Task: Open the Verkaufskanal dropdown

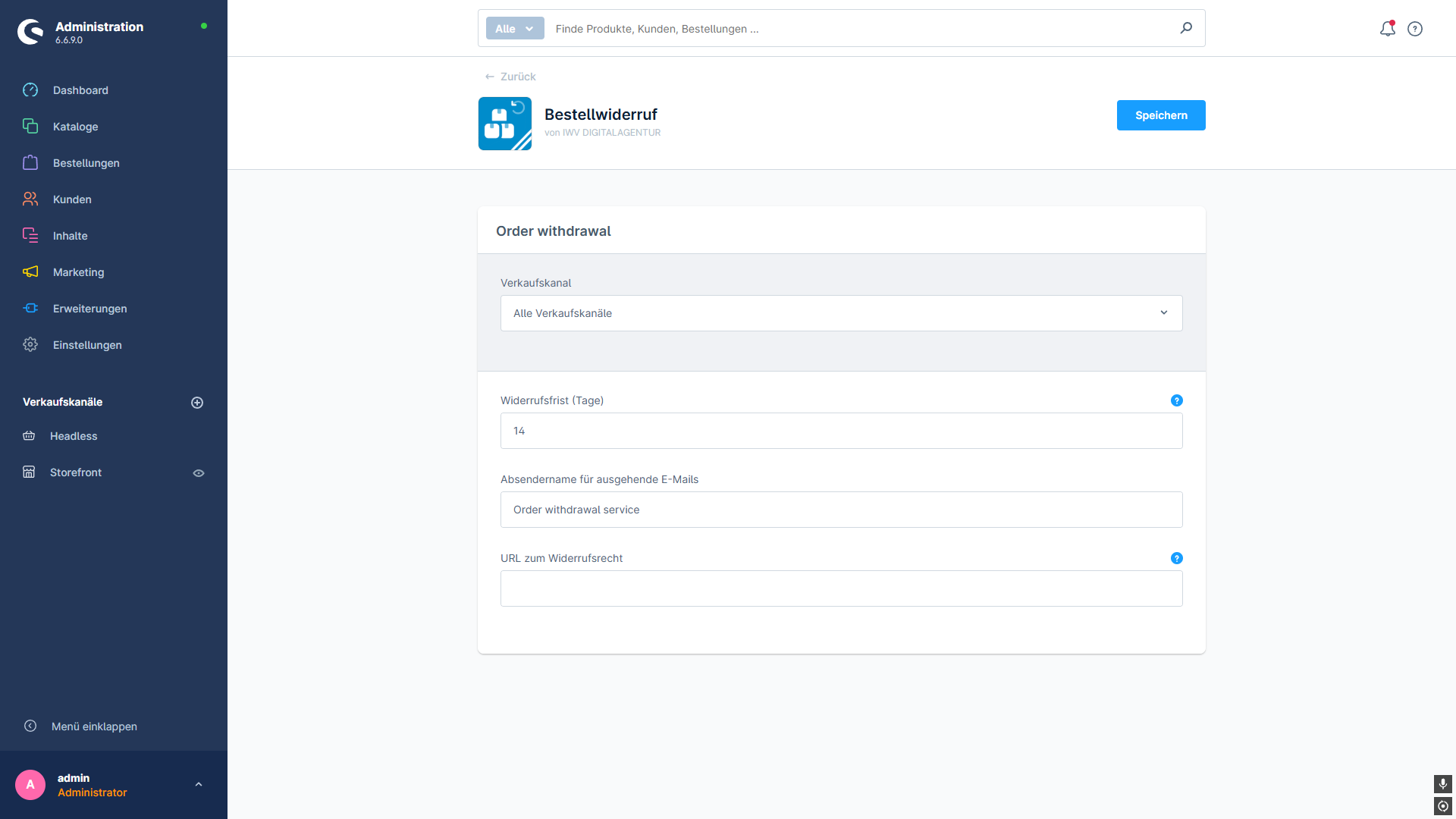Action: point(841,313)
